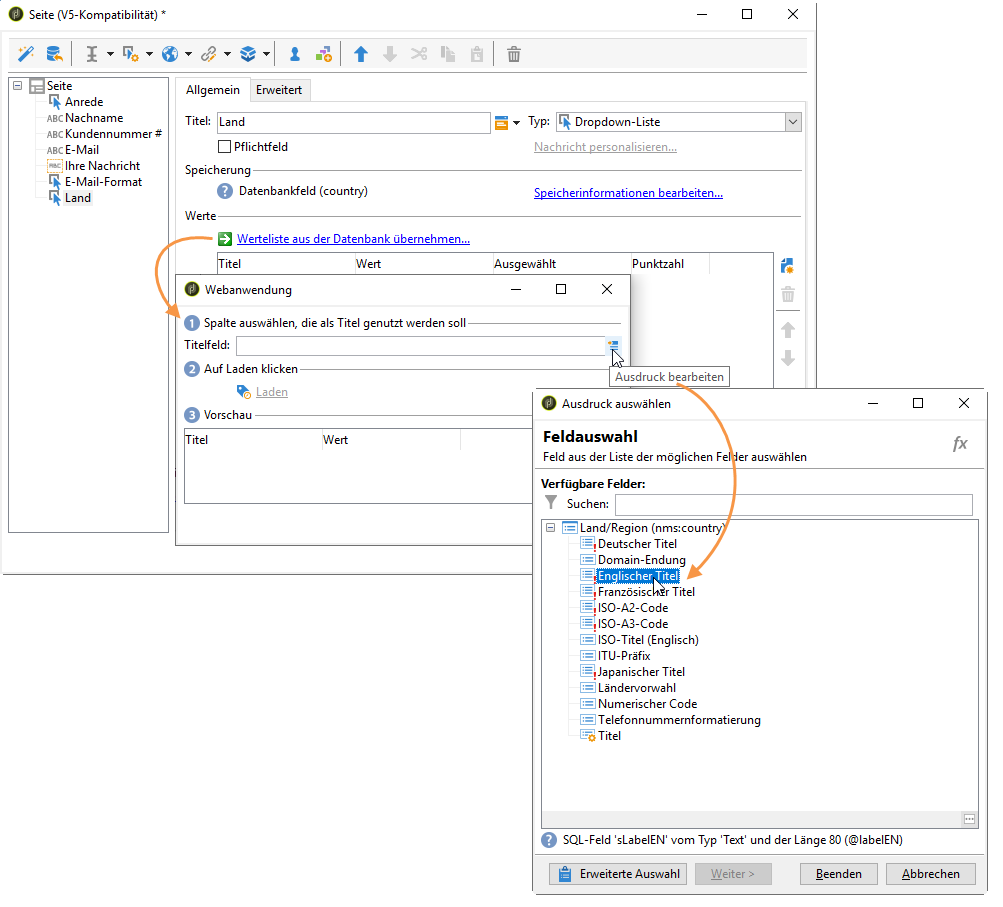Click Speicherinformationen bearbeiten link
1003x907 pixels.
(x=628, y=193)
